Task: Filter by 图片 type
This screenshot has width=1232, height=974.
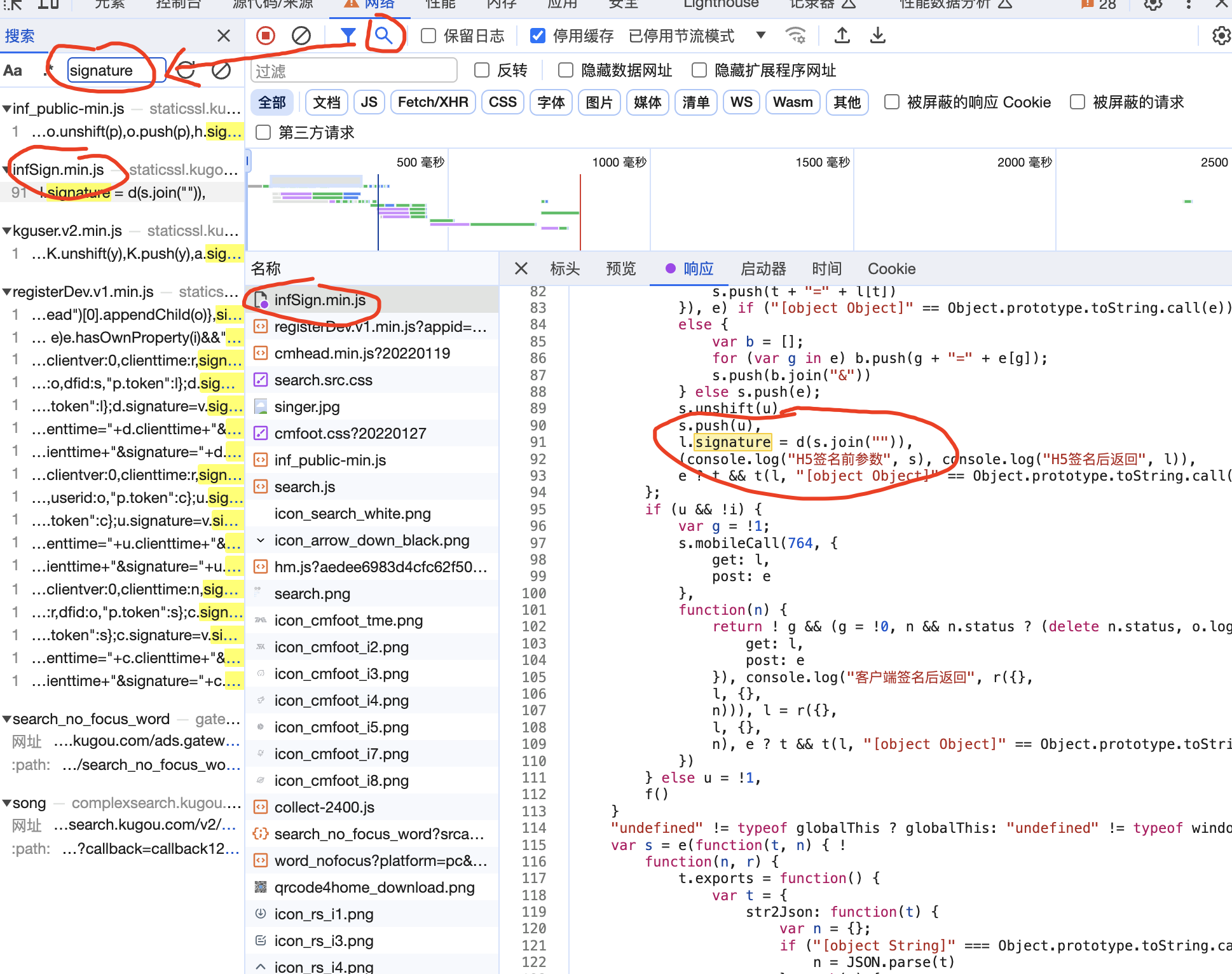Action: (x=599, y=102)
